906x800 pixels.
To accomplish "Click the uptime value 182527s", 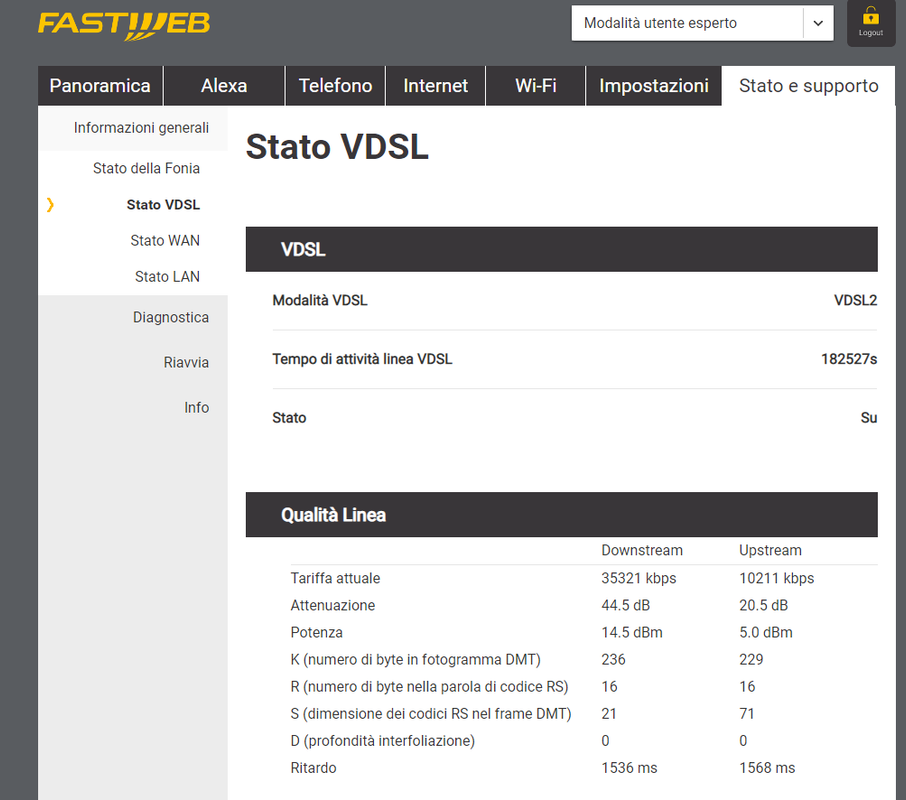I will point(849,359).
